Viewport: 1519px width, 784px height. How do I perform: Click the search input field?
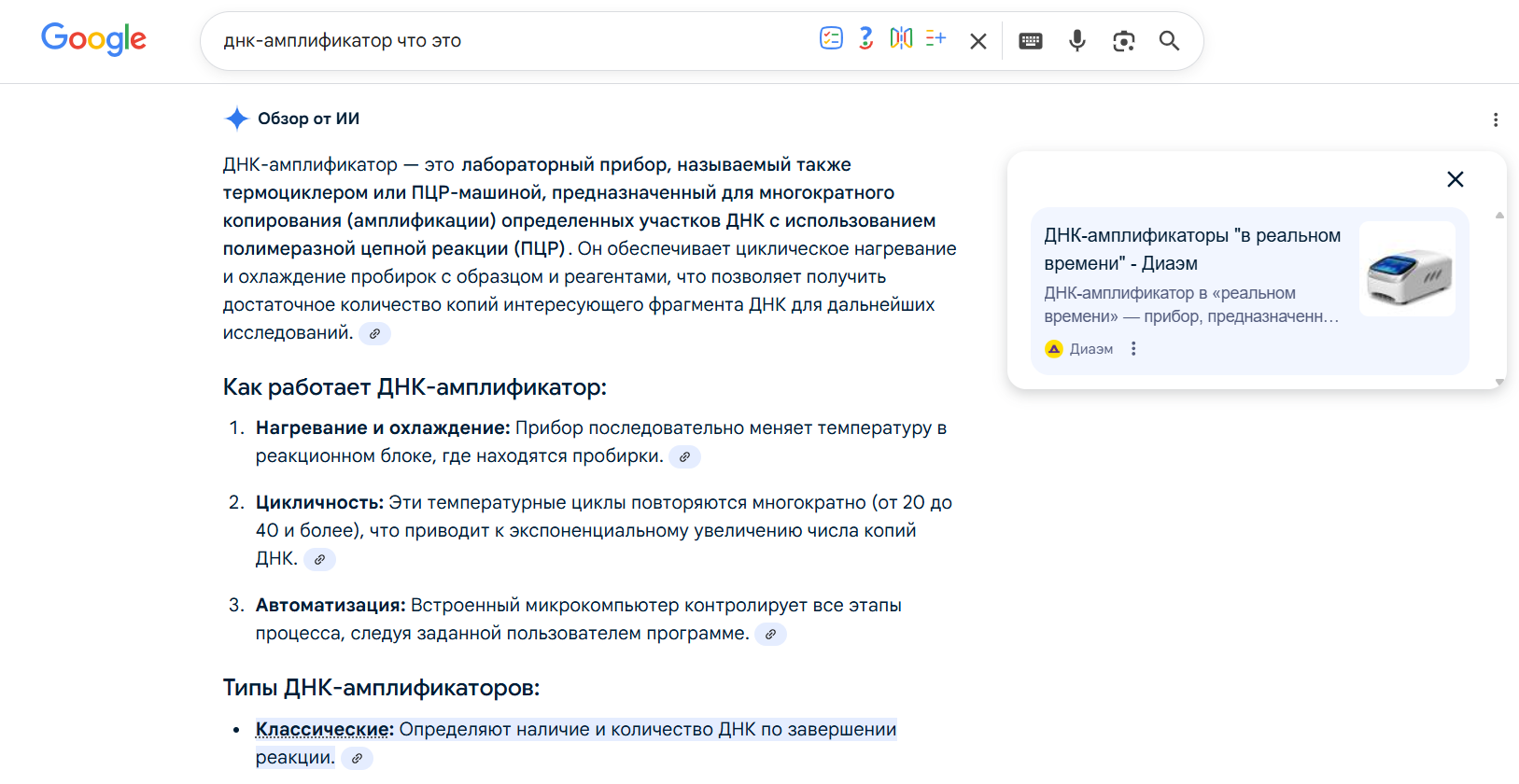(x=513, y=41)
